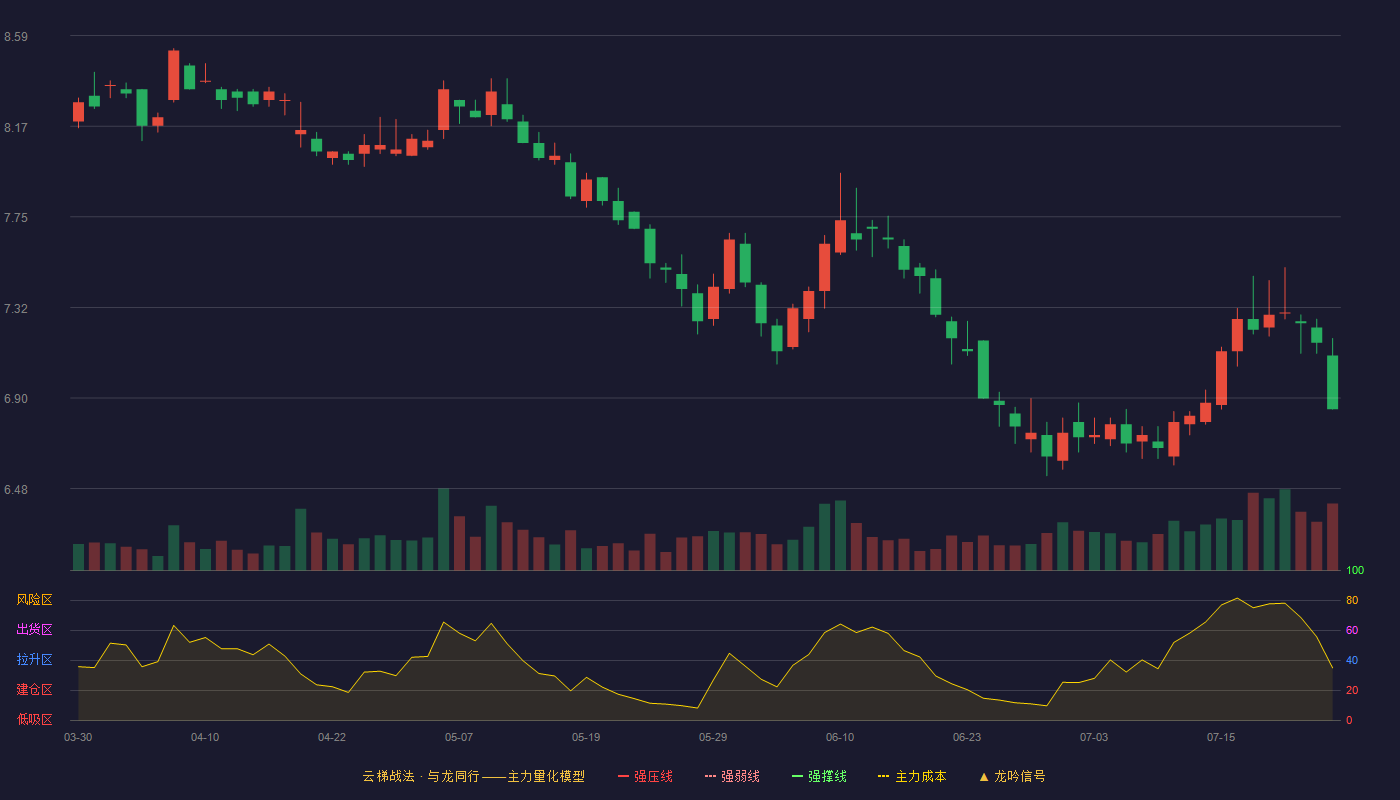Click the 出货区 zone label

(34, 630)
